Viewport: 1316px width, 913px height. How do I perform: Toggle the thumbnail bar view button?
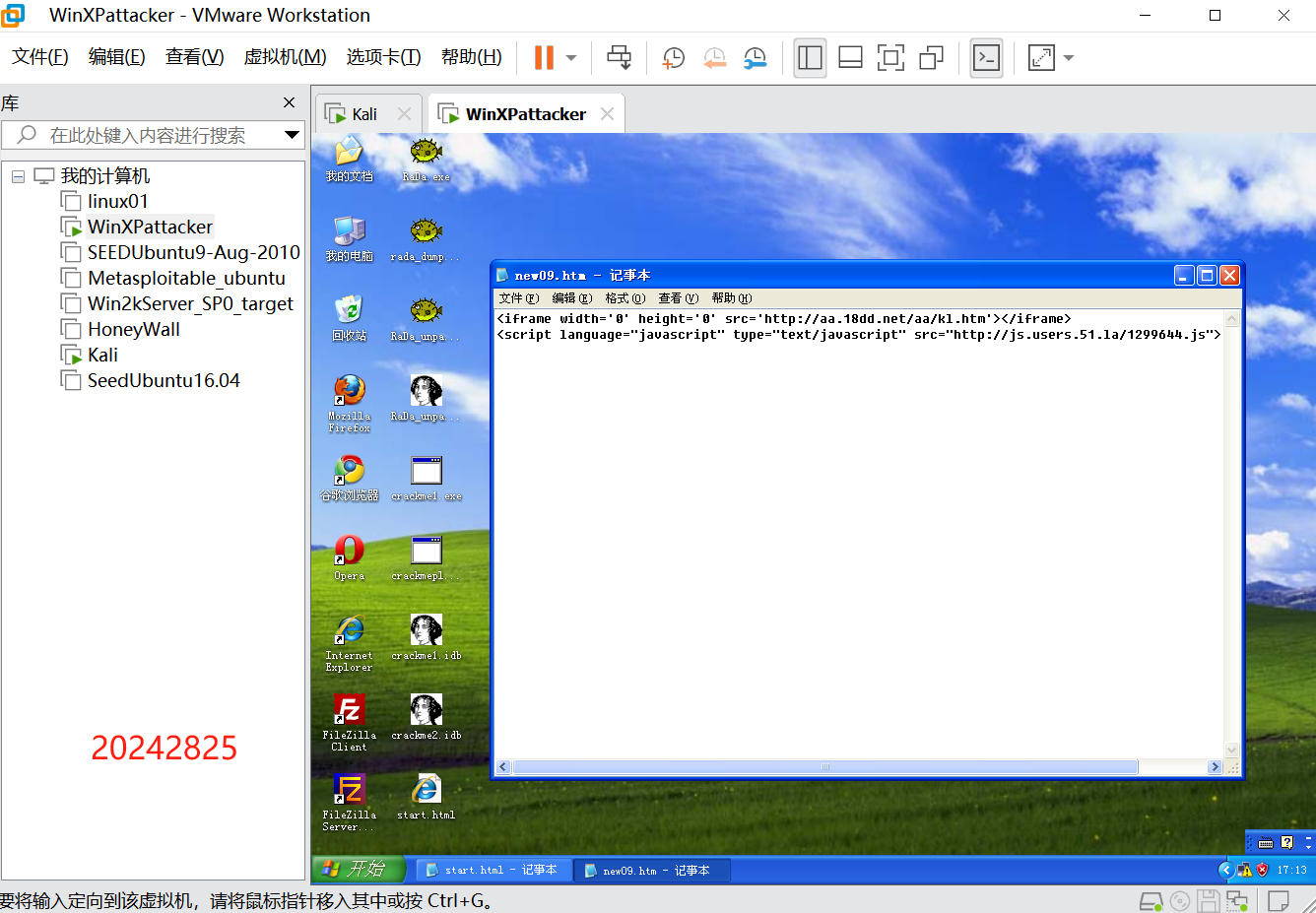click(x=850, y=58)
